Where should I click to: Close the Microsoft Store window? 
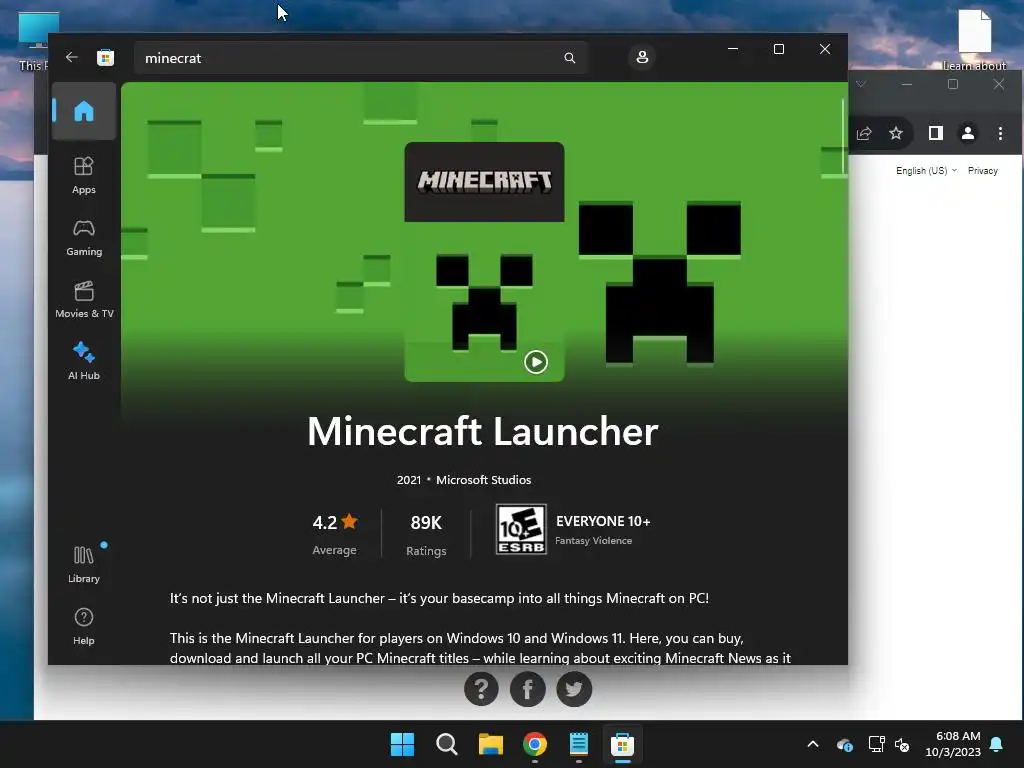click(825, 49)
